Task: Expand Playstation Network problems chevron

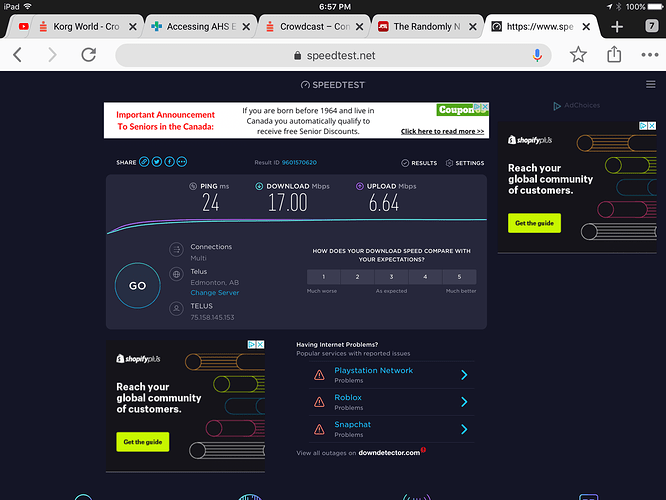Action: click(464, 375)
